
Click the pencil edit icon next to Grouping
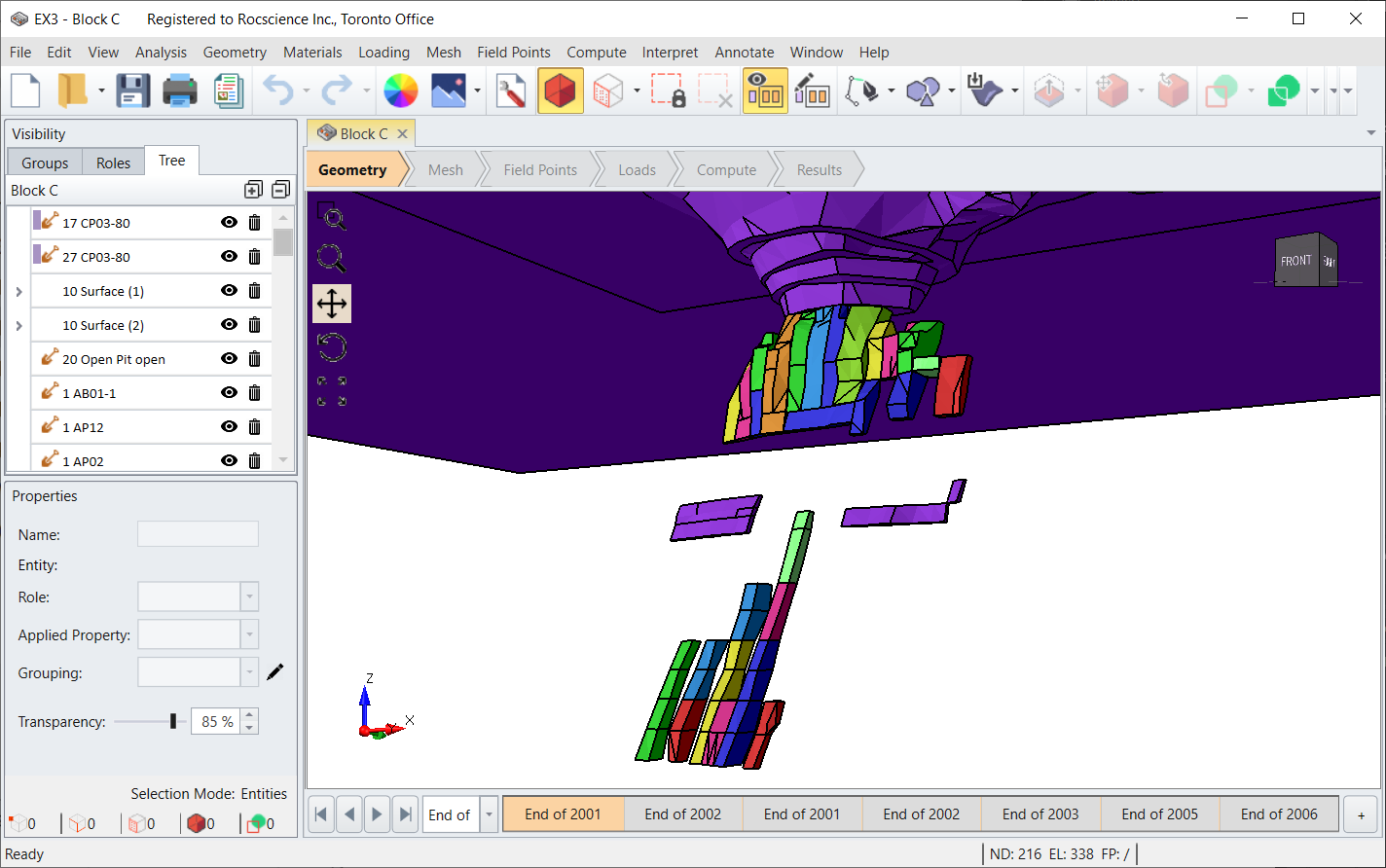(275, 671)
